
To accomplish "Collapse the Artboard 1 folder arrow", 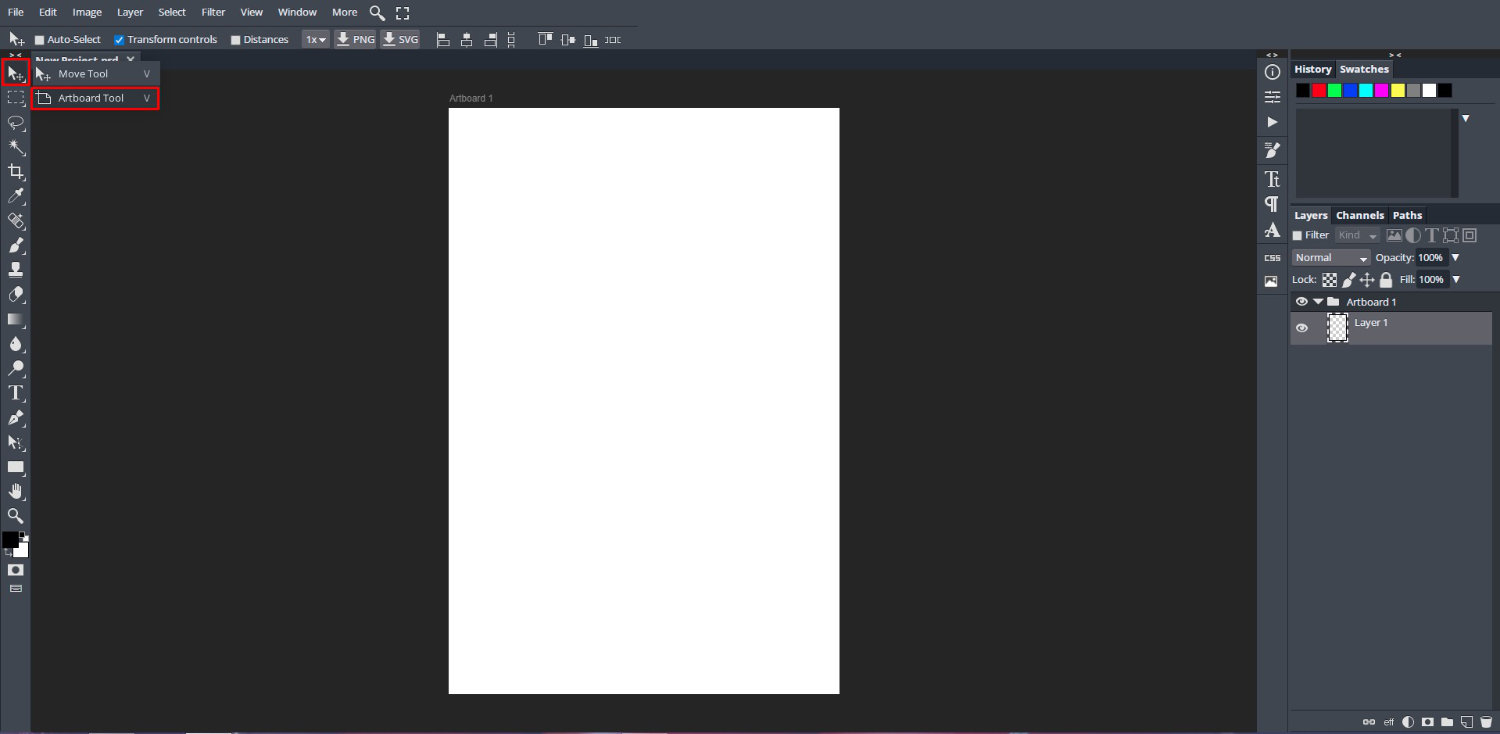I will (1318, 302).
